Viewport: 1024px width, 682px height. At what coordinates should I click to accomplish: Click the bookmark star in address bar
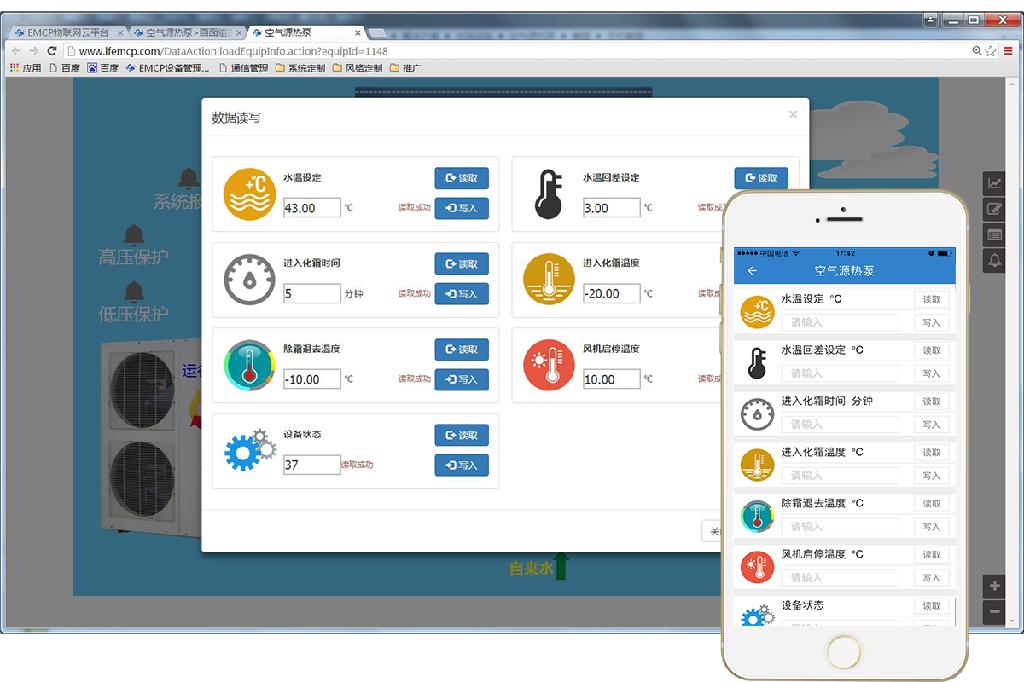pyautogui.click(x=991, y=51)
